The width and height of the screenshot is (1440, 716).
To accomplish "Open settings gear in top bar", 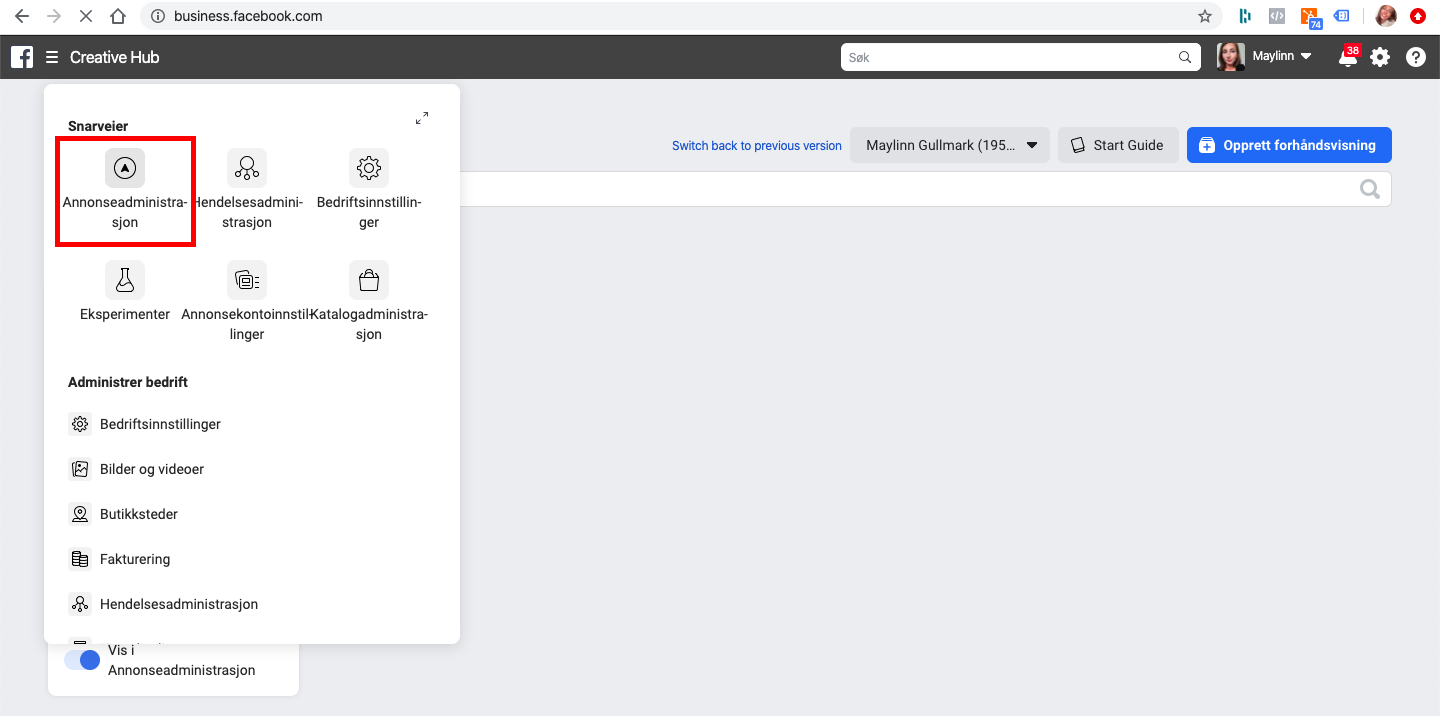I will (1380, 57).
